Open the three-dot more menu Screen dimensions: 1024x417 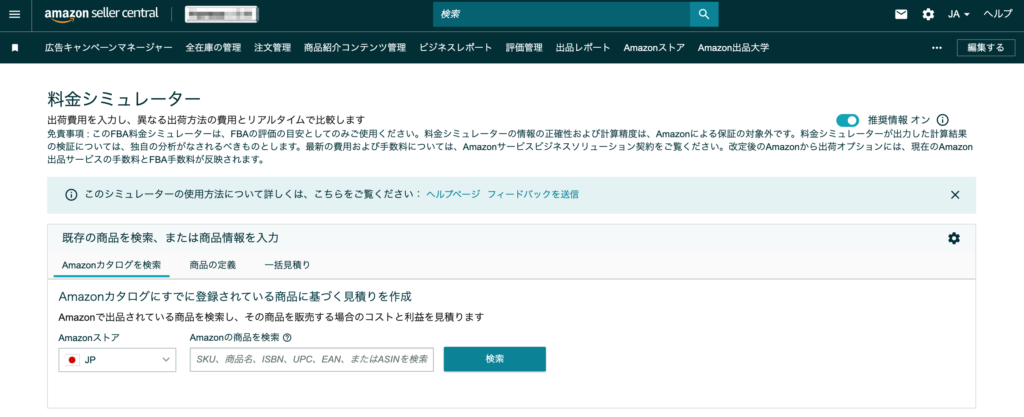click(x=936, y=48)
